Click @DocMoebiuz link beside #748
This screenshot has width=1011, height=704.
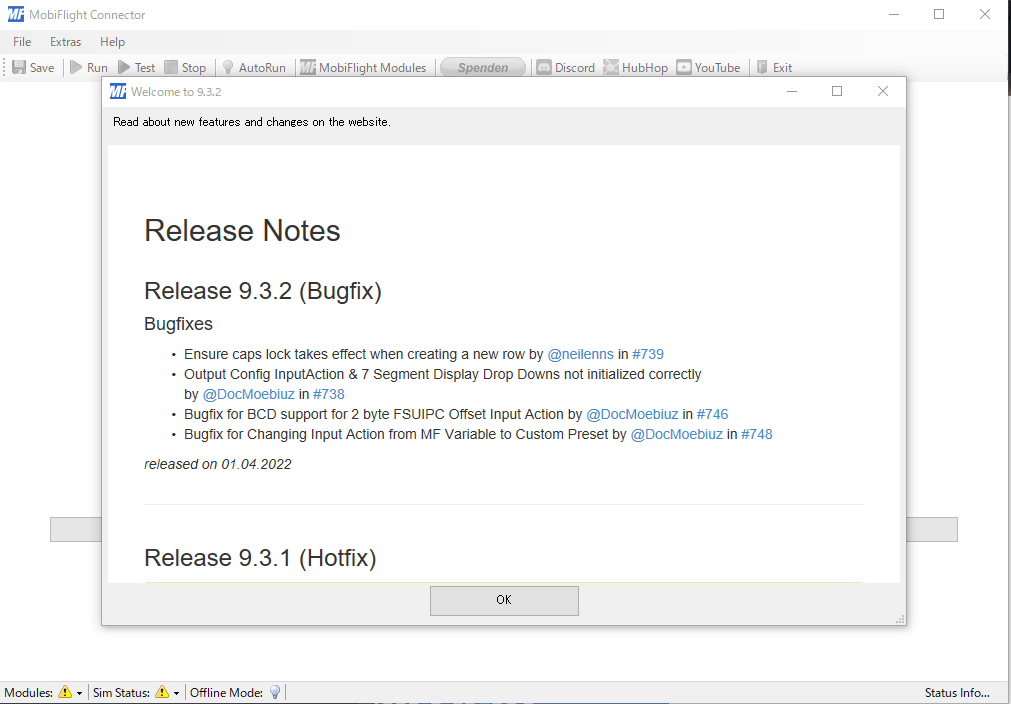tap(676, 435)
